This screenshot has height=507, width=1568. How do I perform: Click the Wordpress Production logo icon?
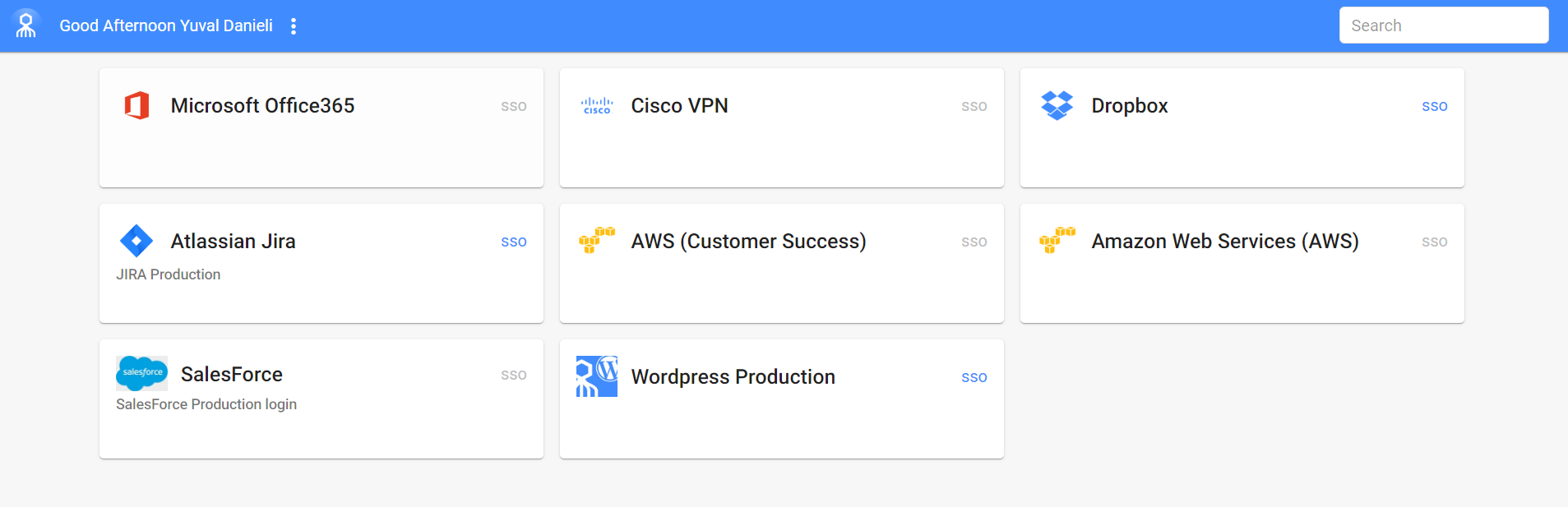click(597, 376)
